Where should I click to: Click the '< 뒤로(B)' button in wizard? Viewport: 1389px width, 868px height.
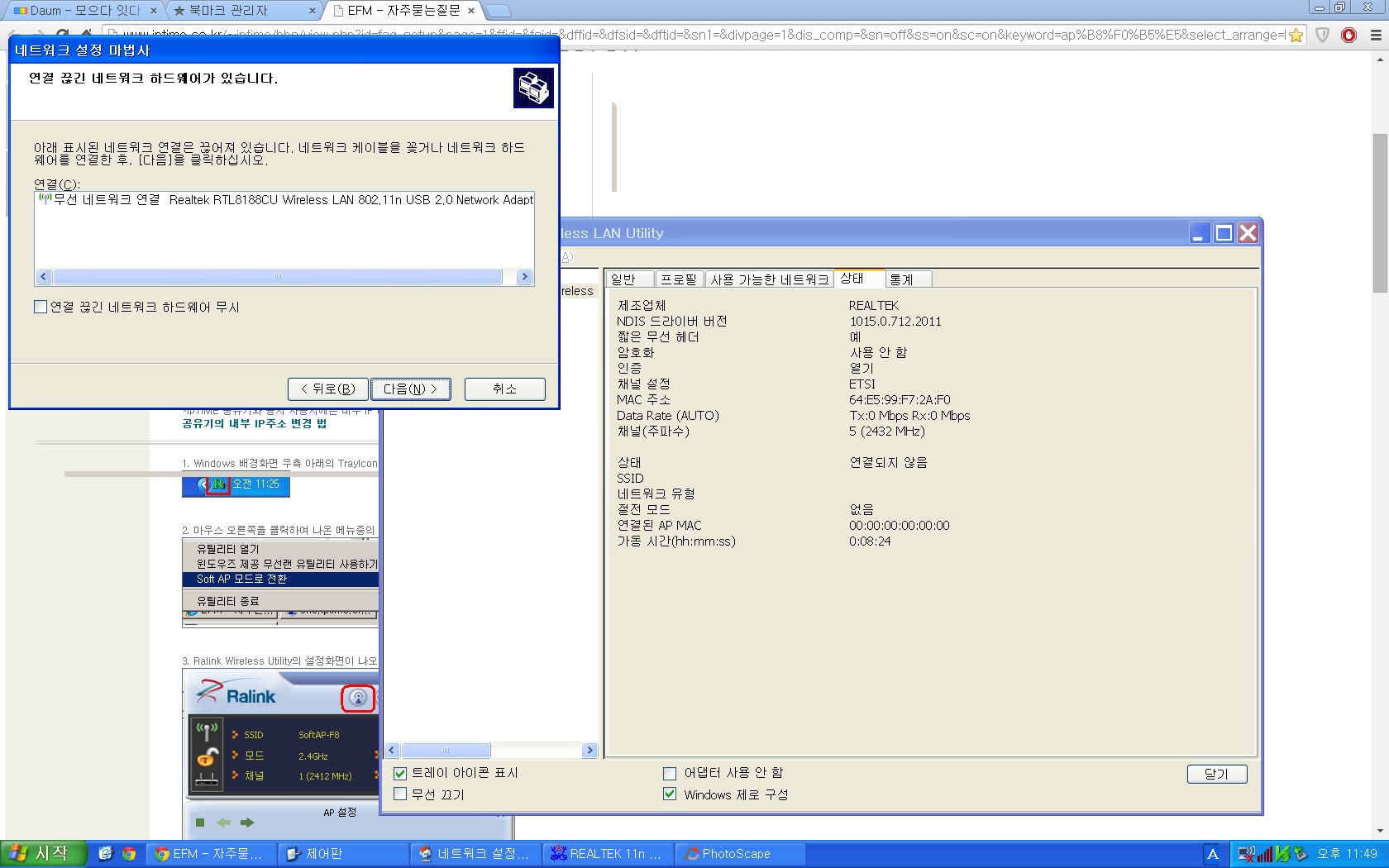328,389
